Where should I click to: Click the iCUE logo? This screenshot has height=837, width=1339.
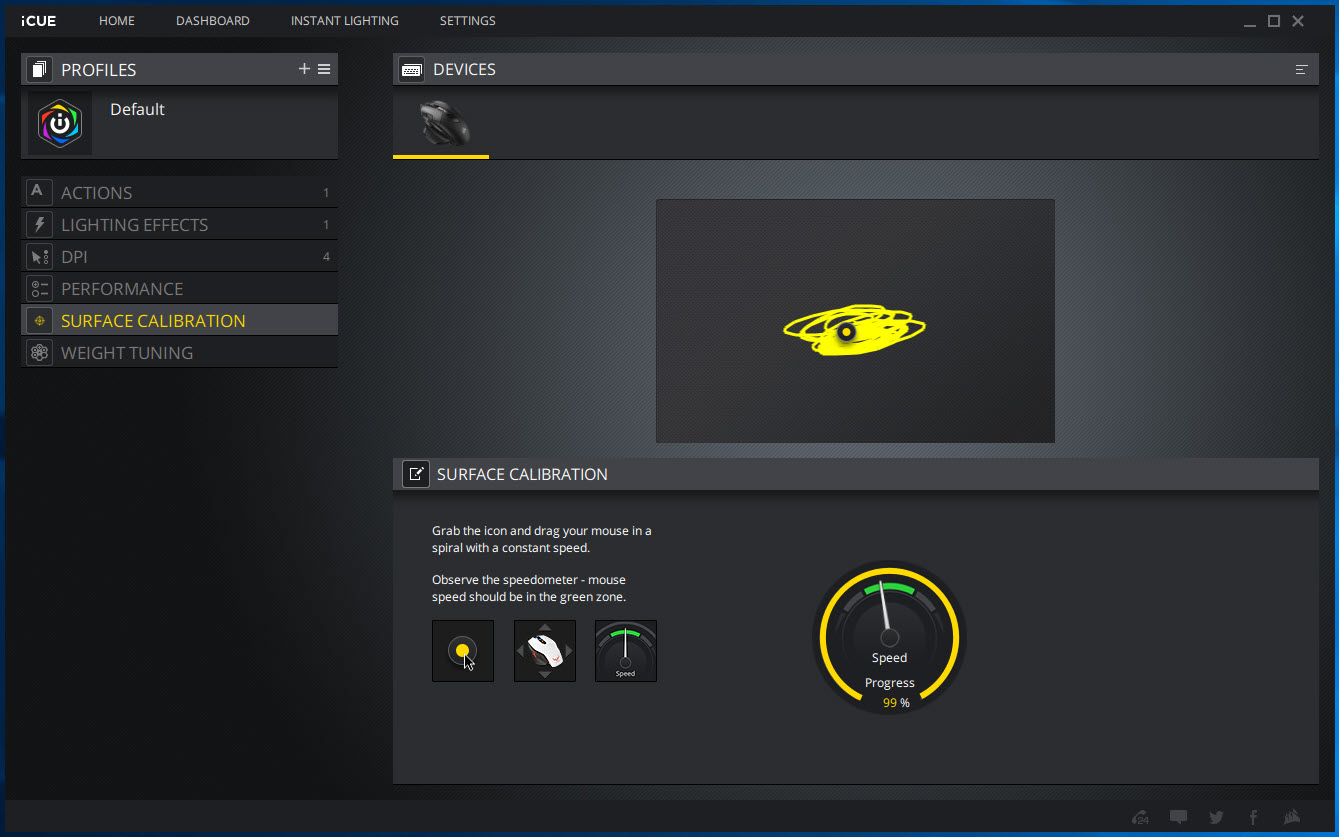click(38, 21)
